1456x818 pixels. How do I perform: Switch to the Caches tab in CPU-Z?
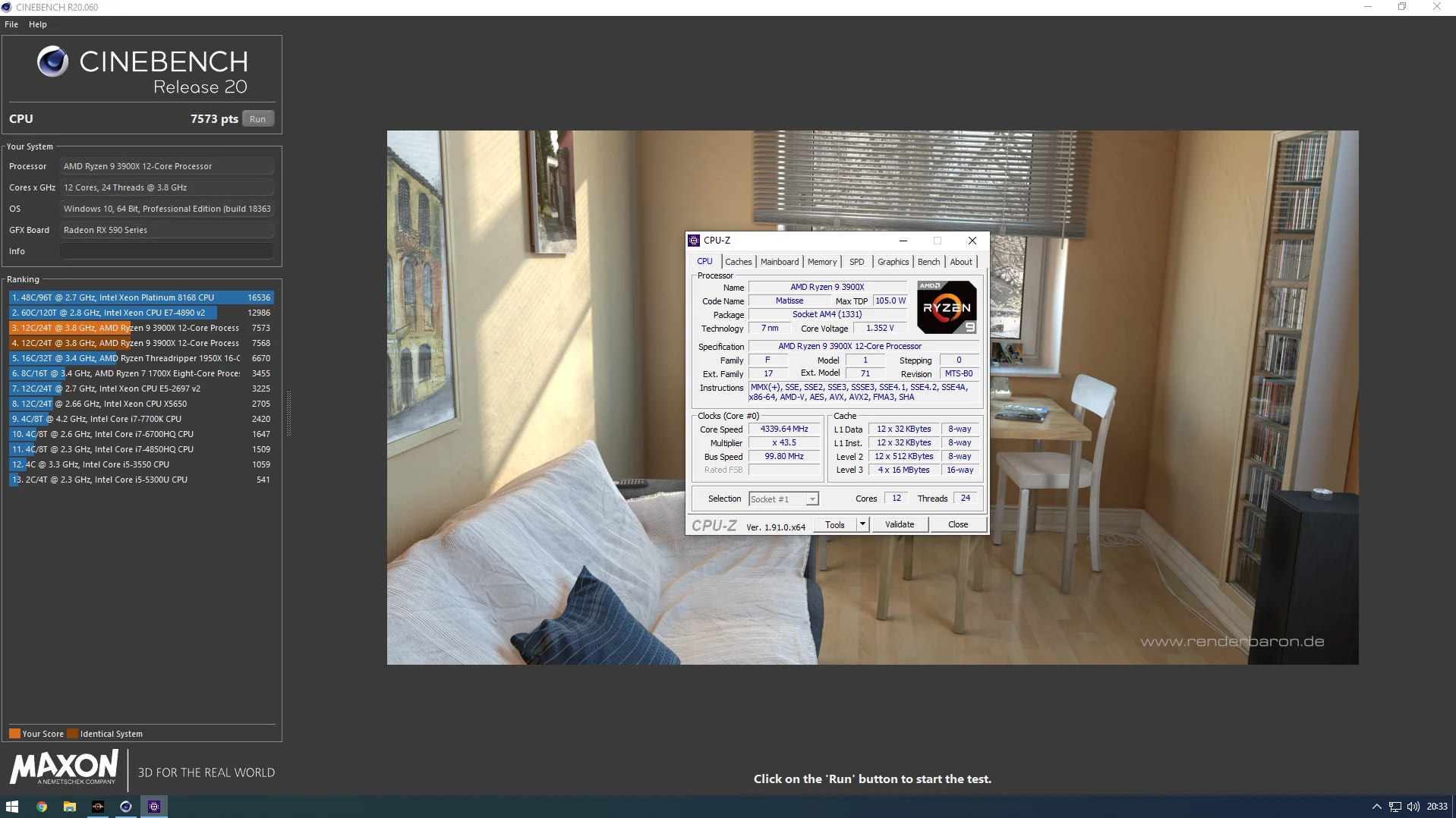pyautogui.click(x=739, y=262)
